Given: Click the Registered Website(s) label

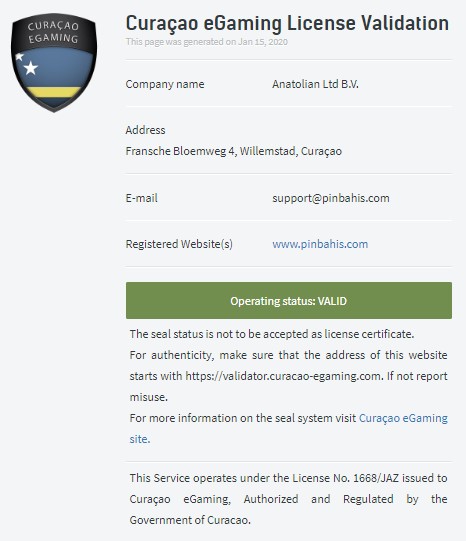Looking at the screenshot, I should click(x=179, y=244).
